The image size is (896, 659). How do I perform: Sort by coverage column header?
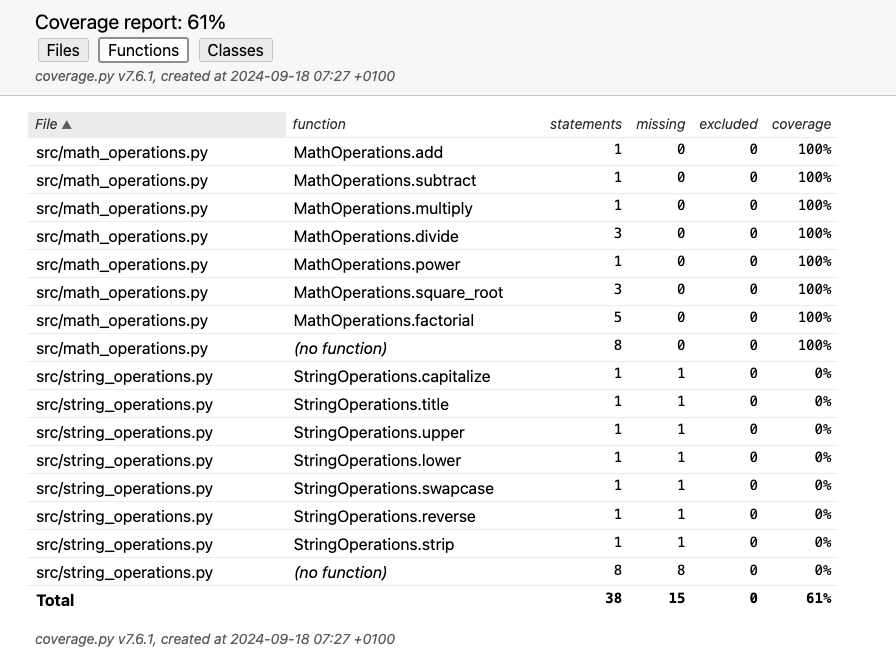pos(801,124)
